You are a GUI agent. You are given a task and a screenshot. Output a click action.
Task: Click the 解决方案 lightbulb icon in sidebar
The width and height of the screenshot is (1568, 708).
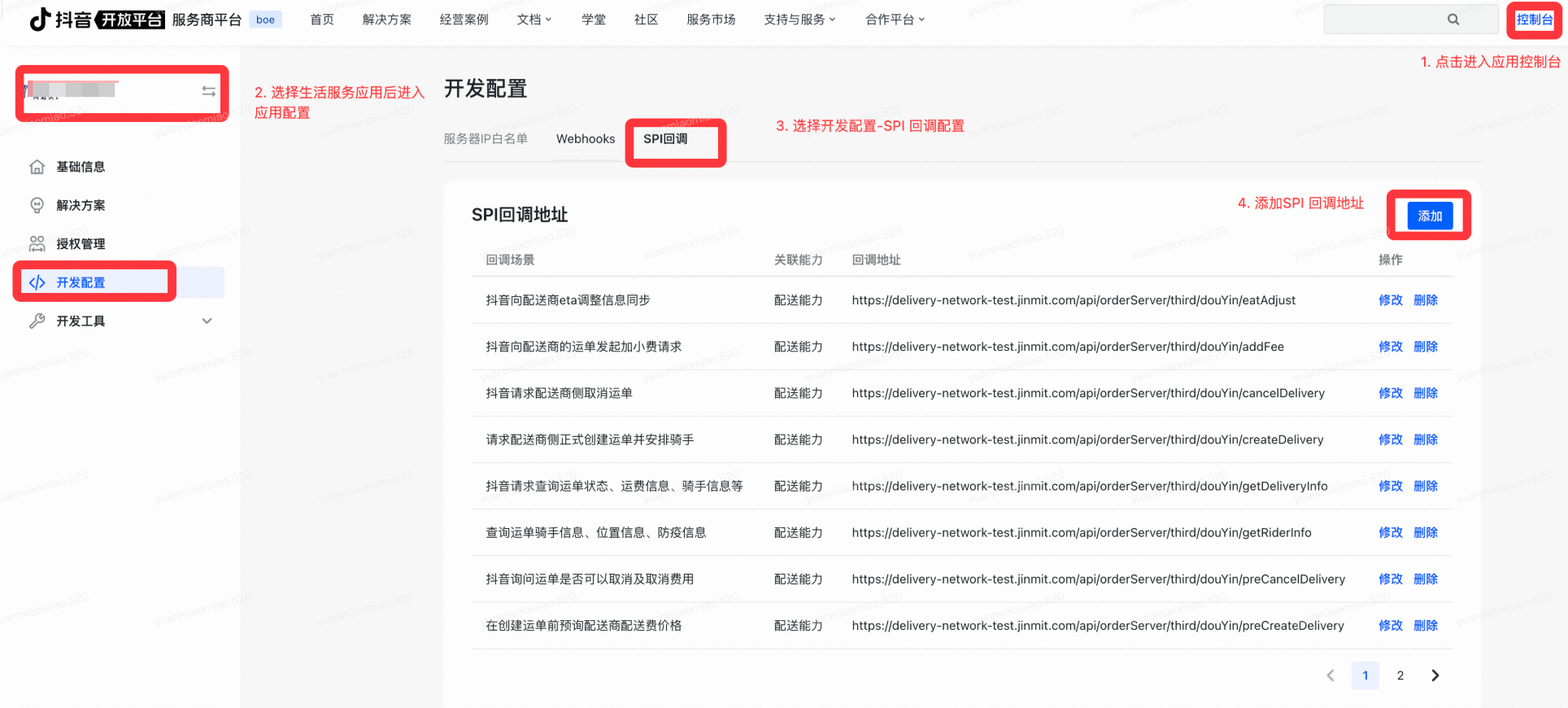pyautogui.click(x=37, y=205)
